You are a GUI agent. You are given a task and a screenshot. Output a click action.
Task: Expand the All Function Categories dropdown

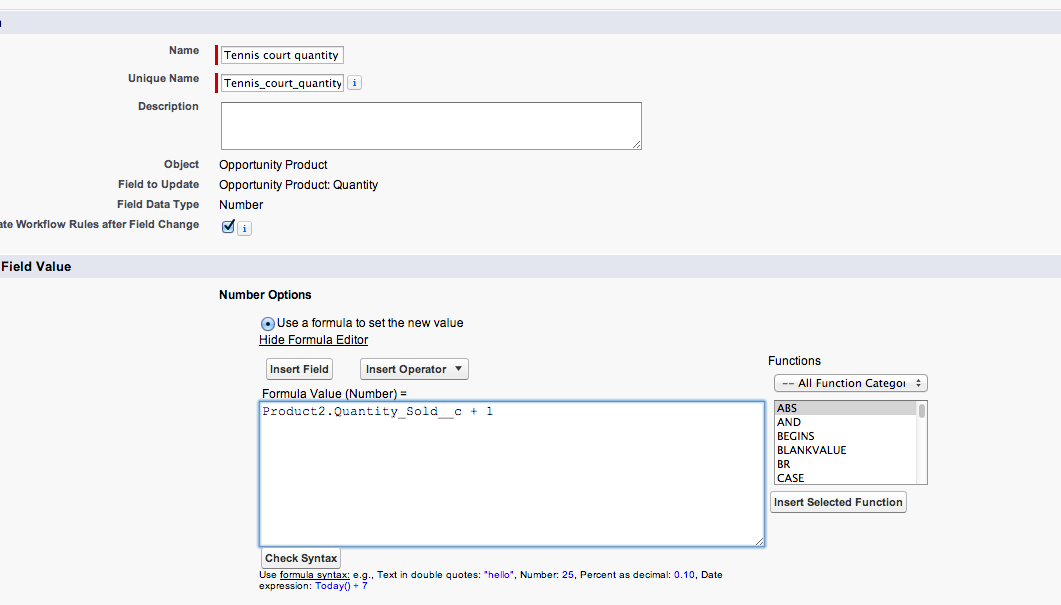point(850,383)
